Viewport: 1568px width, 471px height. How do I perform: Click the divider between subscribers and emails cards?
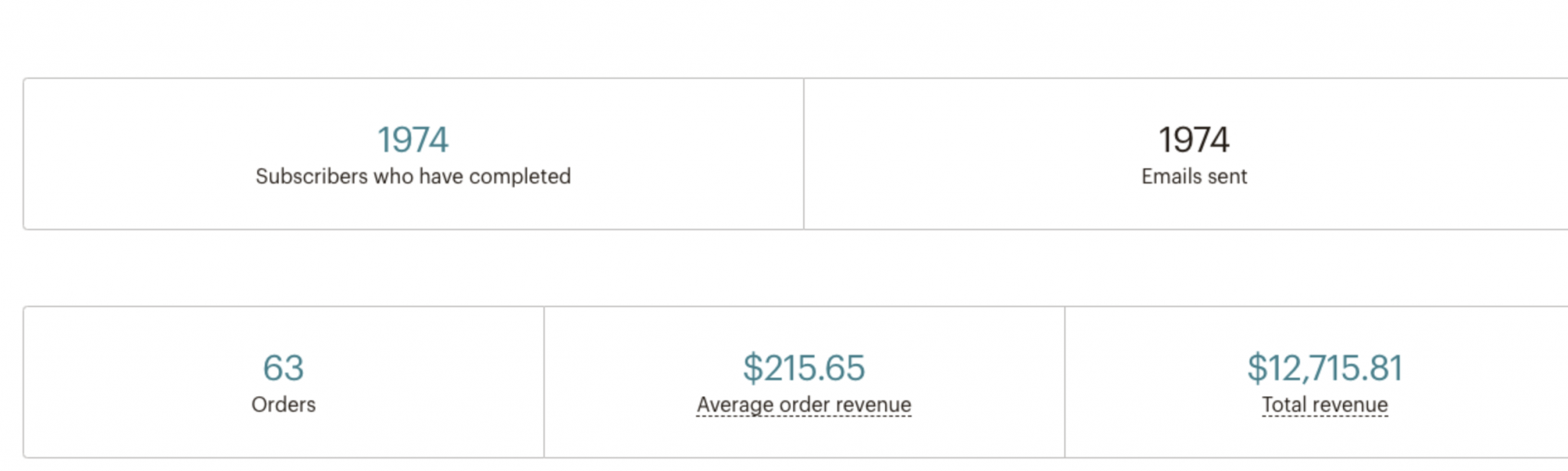point(804,153)
